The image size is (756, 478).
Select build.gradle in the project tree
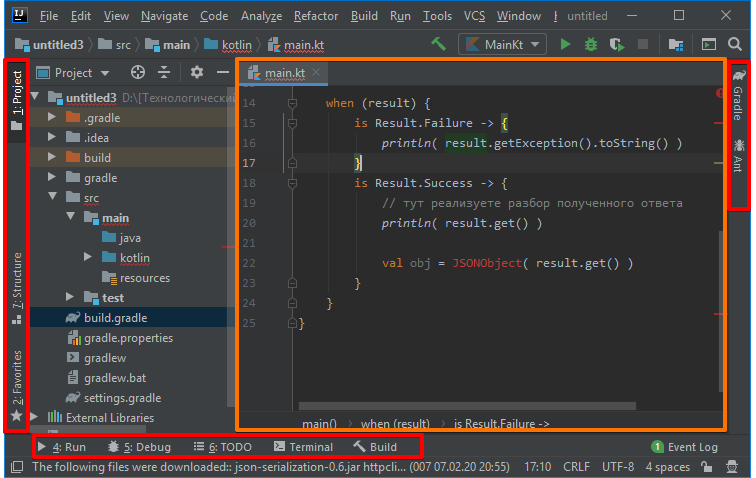(x=115, y=317)
